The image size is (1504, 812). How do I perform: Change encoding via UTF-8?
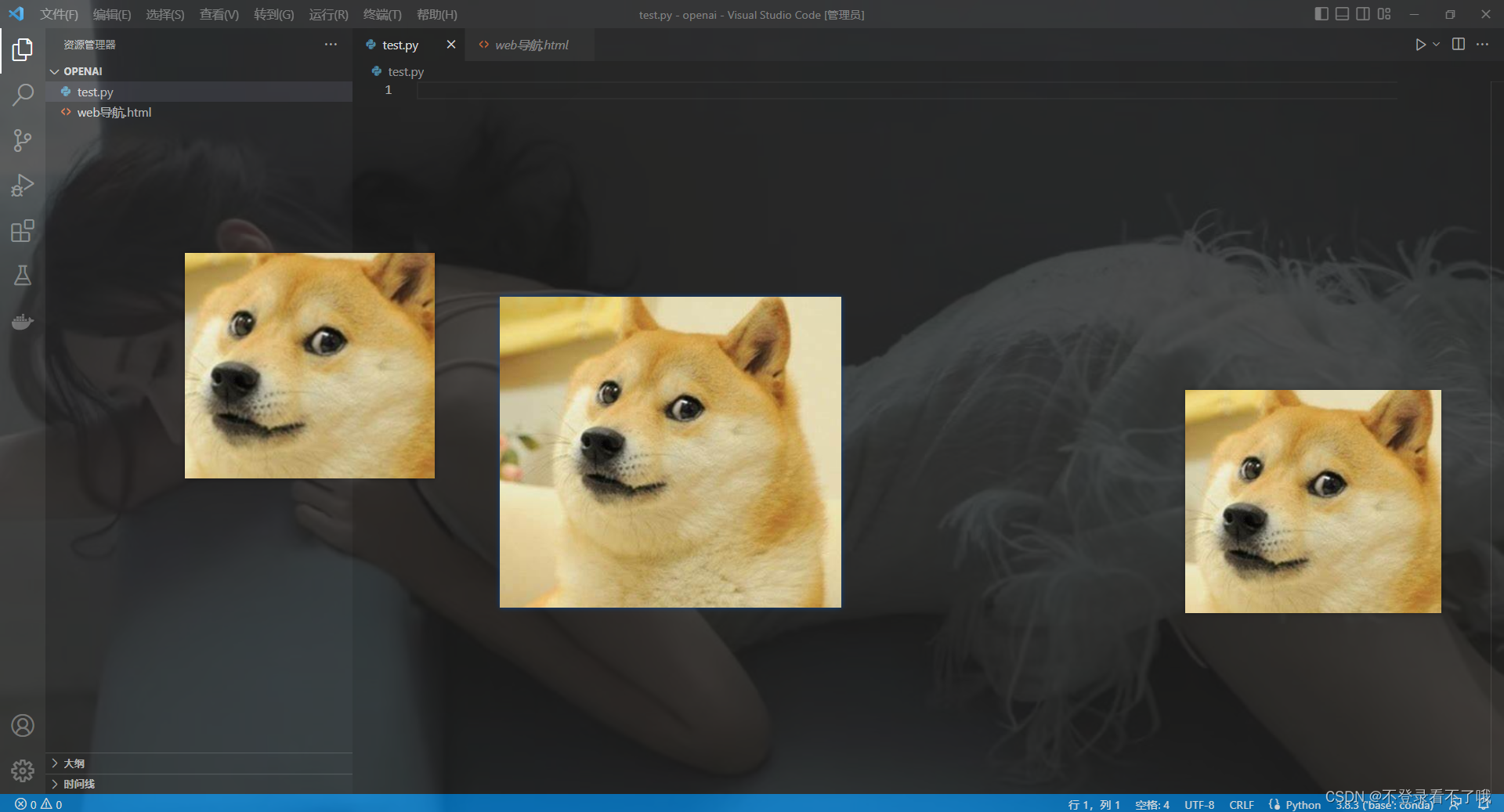1199,804
